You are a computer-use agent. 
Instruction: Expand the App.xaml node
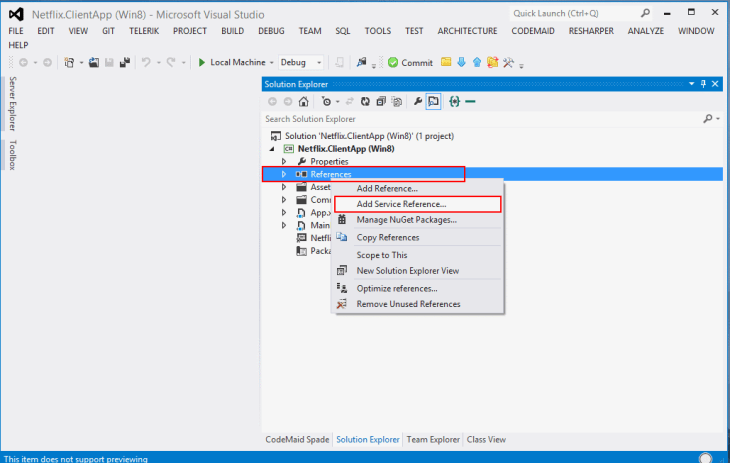click(x=284, y=212)
